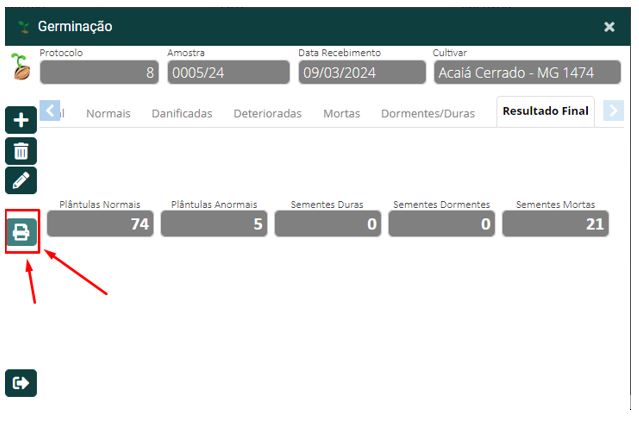The image size is (639, 432).
Task: Select the Deterioradas tab
Action: [x=267, y=113]
